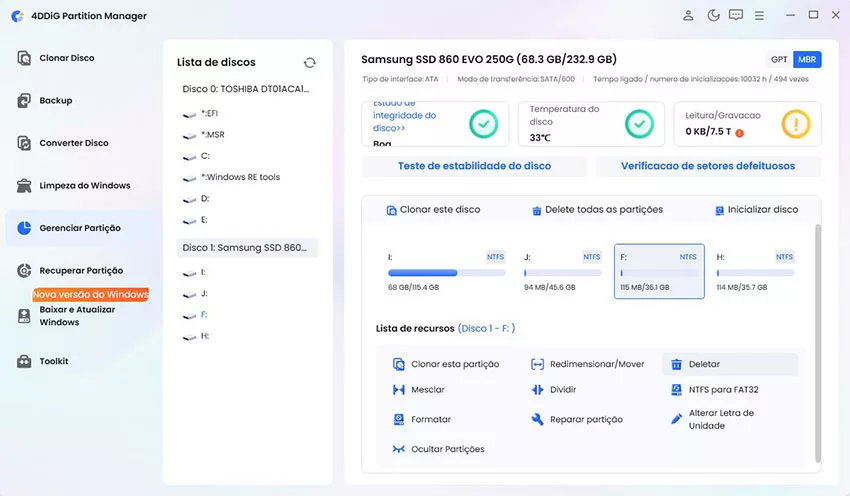Image resolution: width=850 pixels, height=496 pixels.
Task: Open the Toolkit section
Action: [x=42, y=361]
